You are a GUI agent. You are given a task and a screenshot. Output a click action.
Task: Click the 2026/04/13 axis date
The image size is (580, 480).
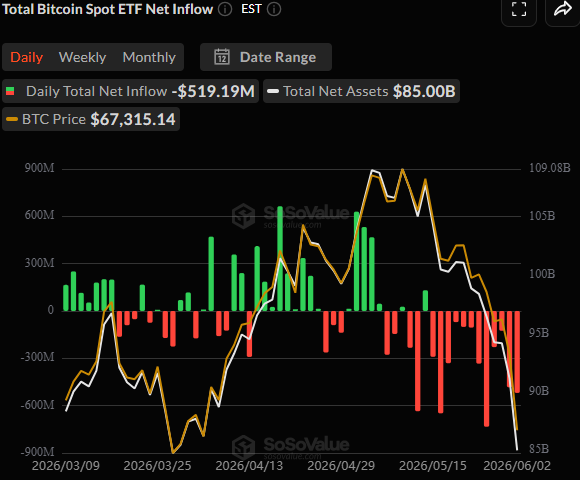(x=249, y=466)
